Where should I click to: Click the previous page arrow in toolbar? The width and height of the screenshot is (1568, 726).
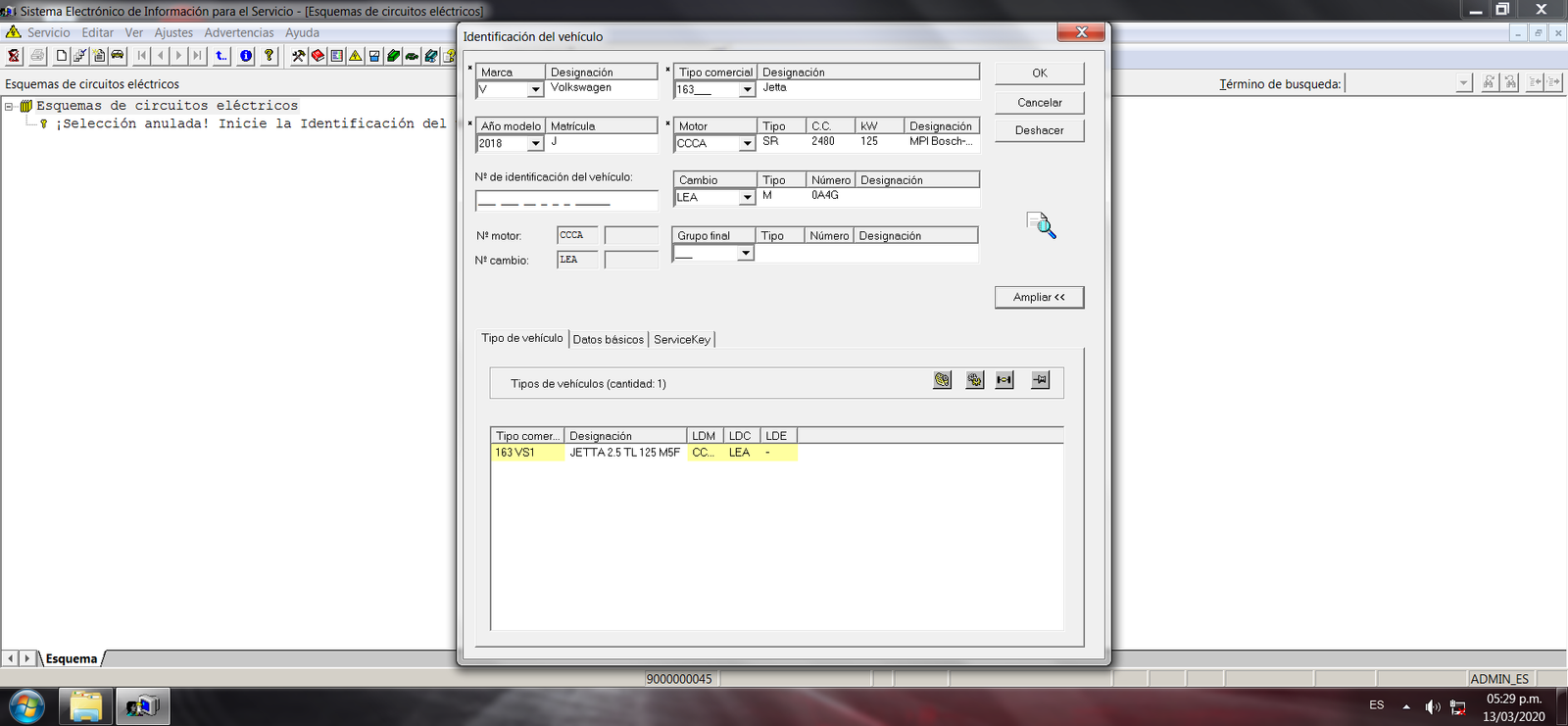161,56
